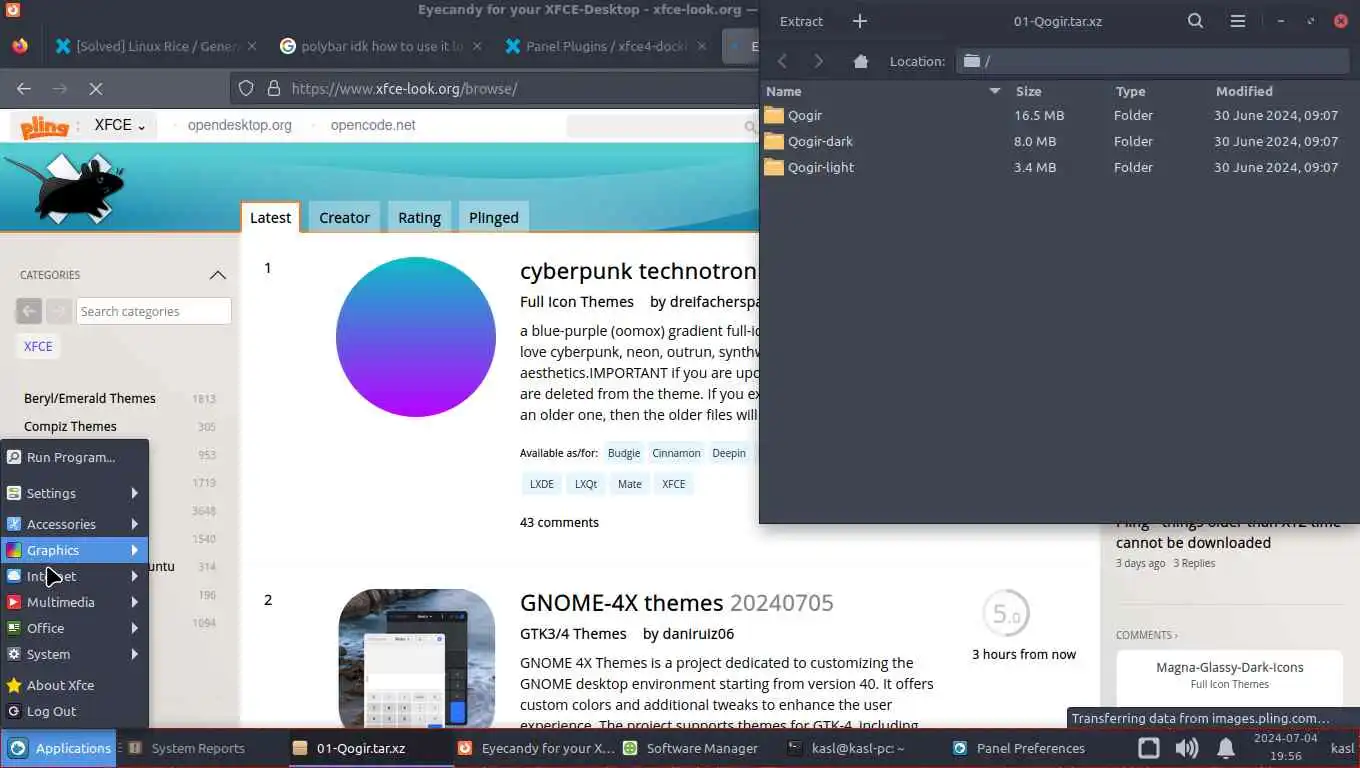Open the XFCE site dropdown
Viewport: 1360px width, 768px height.
point(119,126)
